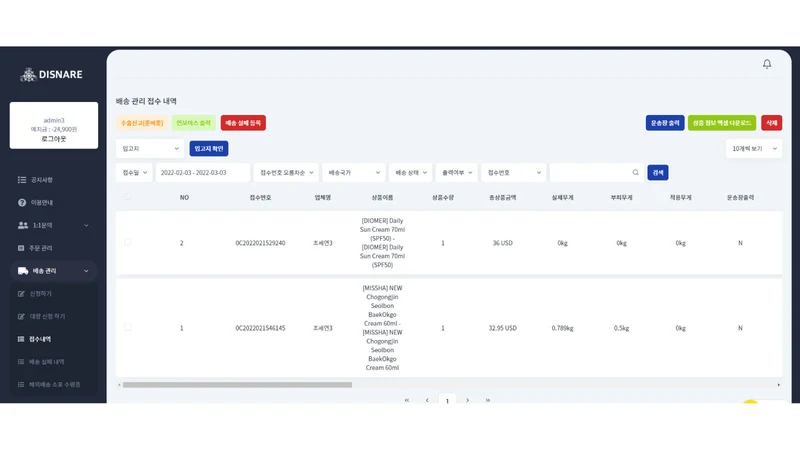Click the 배송 실패 내역 list icon
The height and width of the screenshot is (450, 800).
coord(21,362)
